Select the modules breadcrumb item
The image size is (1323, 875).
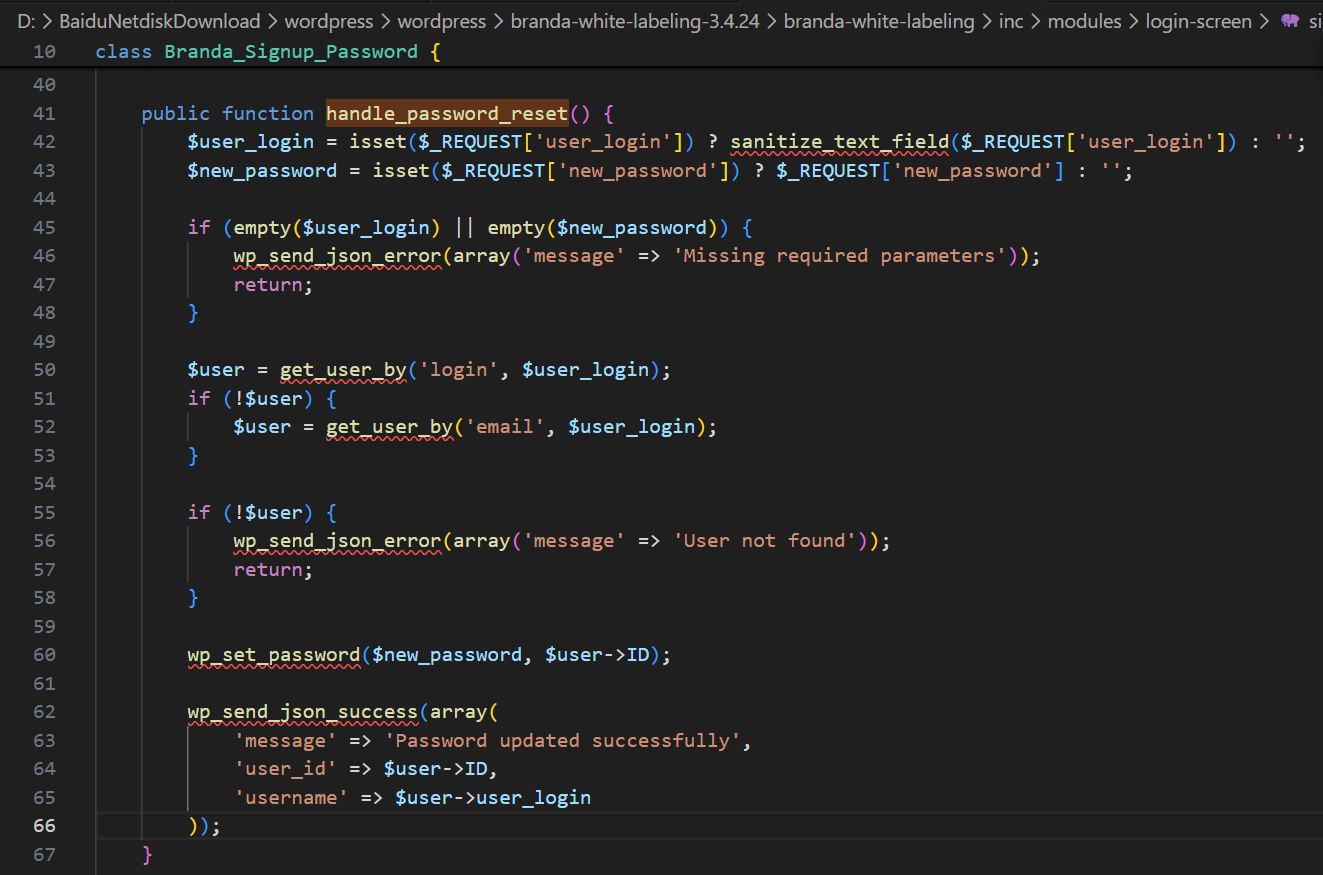(x=1084, y=21)
